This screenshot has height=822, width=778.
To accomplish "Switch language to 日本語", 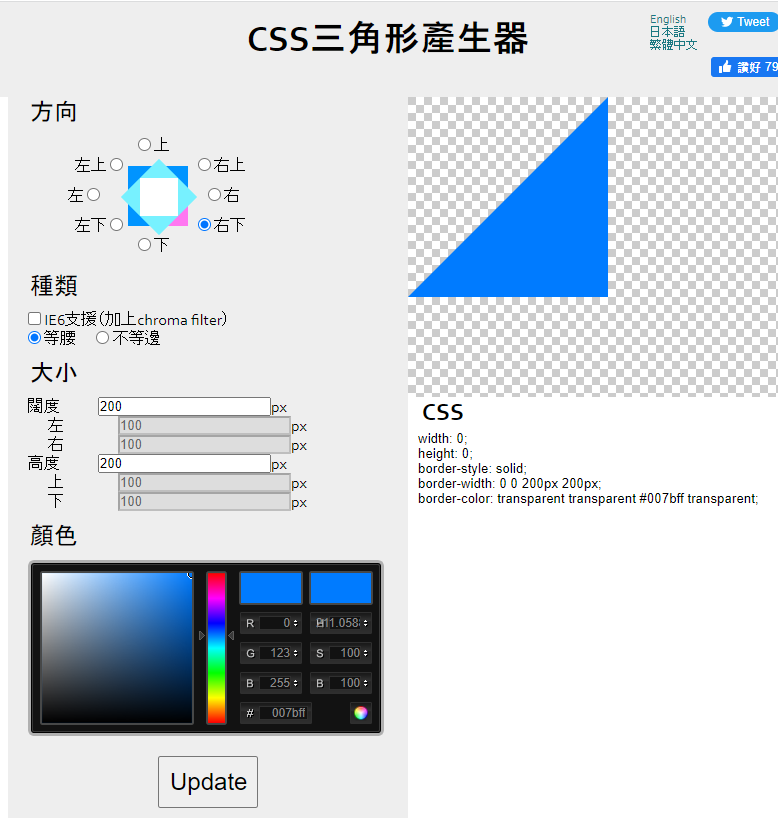I will pyautogui.click(x=667, y=32).
